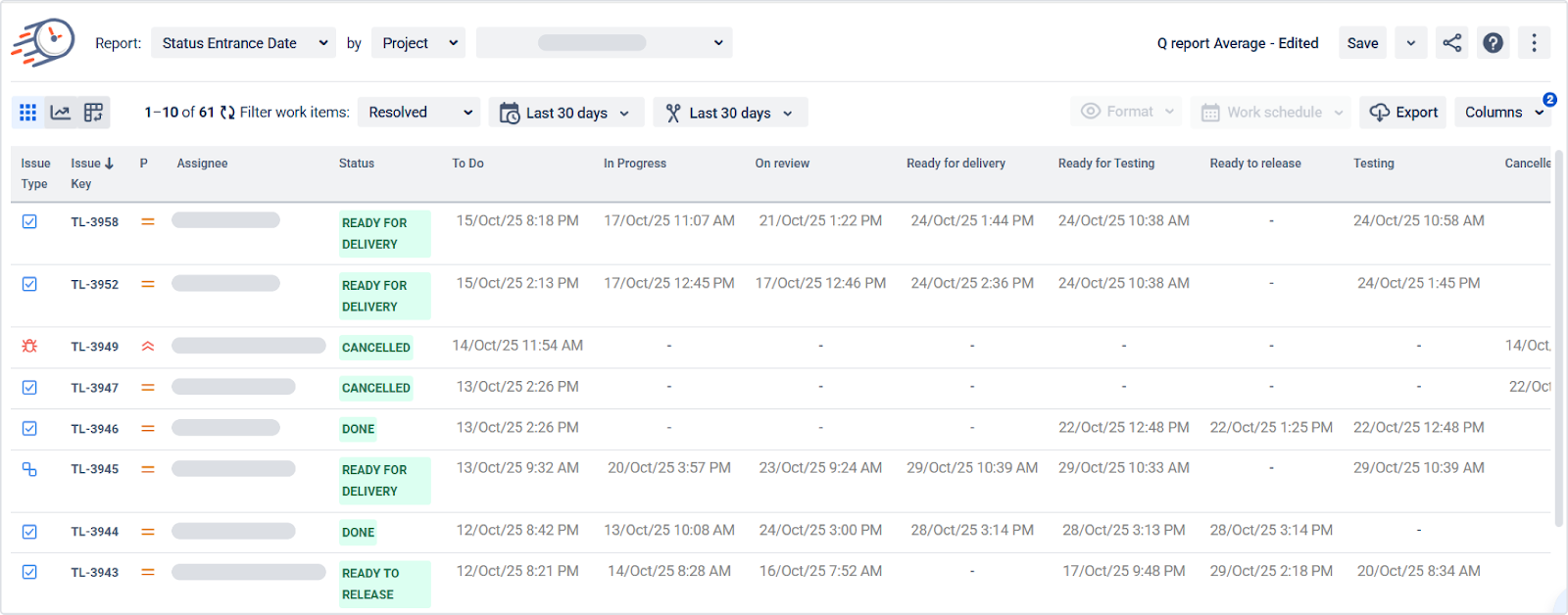
Task: Open the help question mark icon
Action: click(1494, 43)
